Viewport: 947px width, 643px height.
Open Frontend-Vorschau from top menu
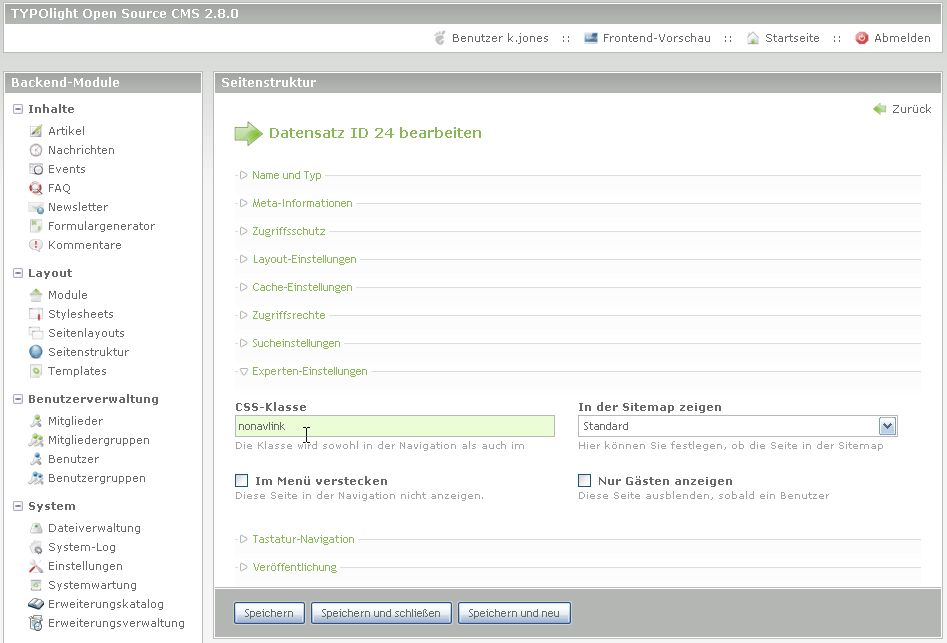pos(655,38)
